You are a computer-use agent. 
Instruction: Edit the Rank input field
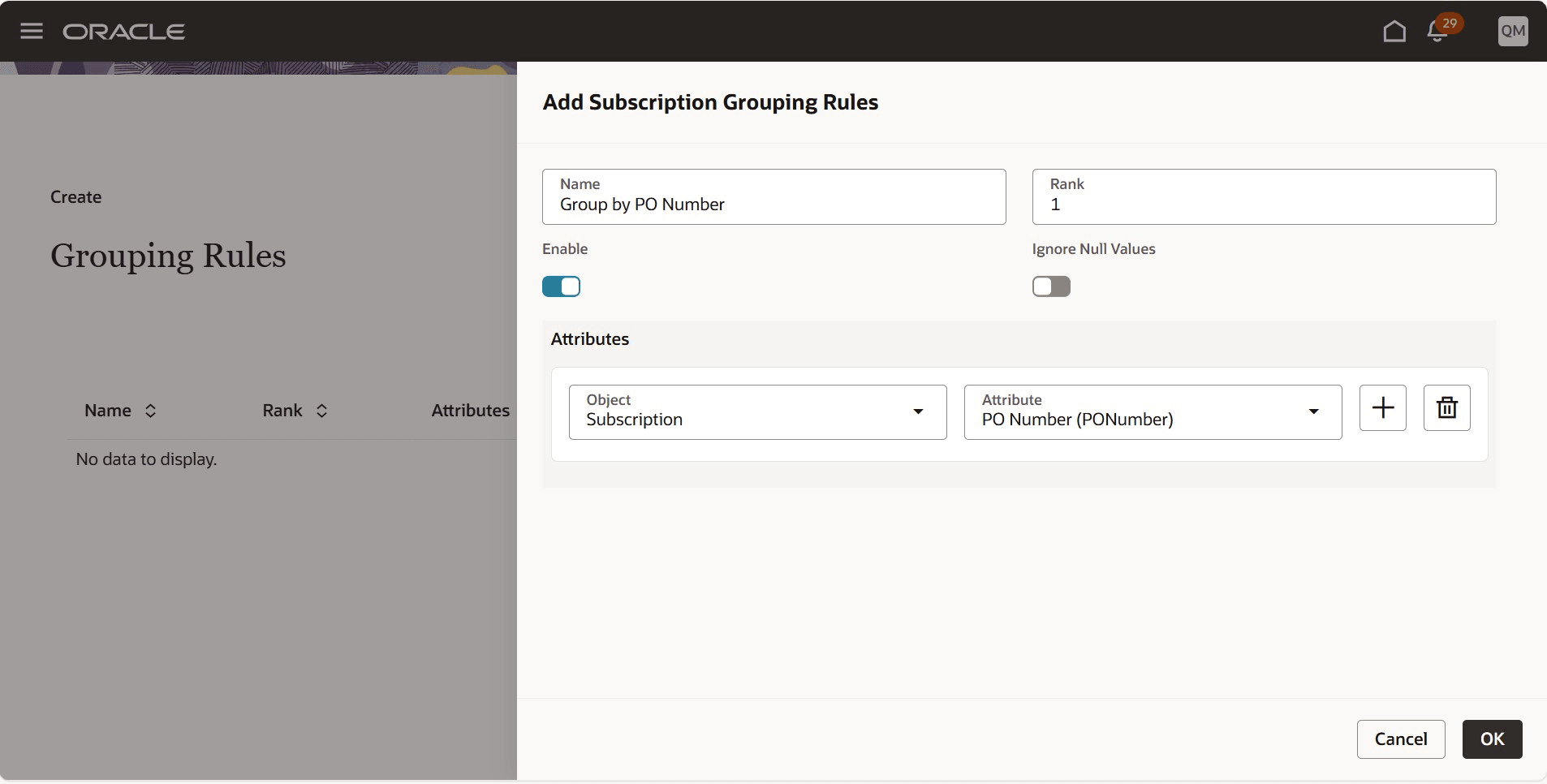[1265, 197]
